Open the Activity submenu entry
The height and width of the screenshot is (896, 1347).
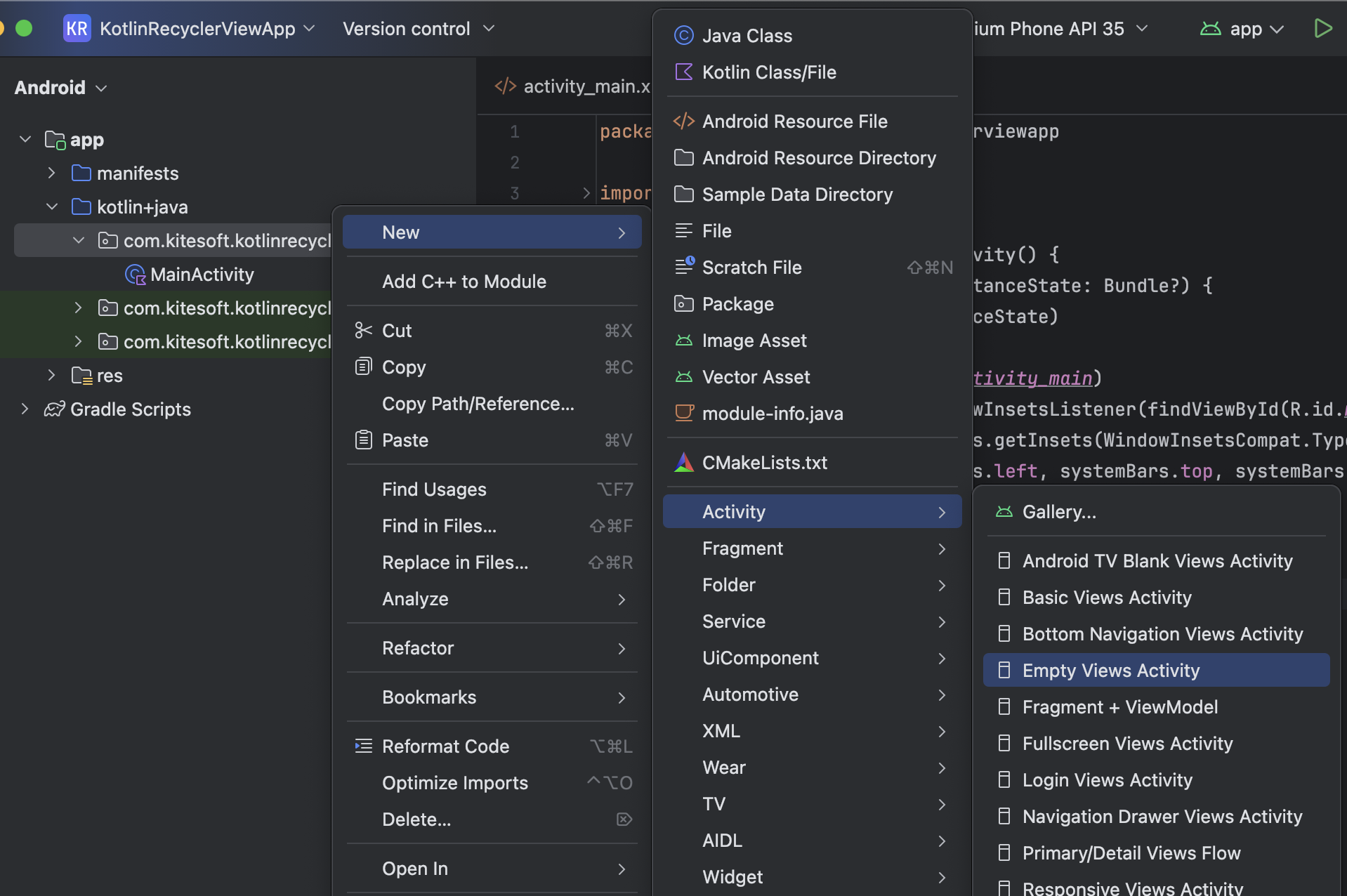[x=812, y=512]
